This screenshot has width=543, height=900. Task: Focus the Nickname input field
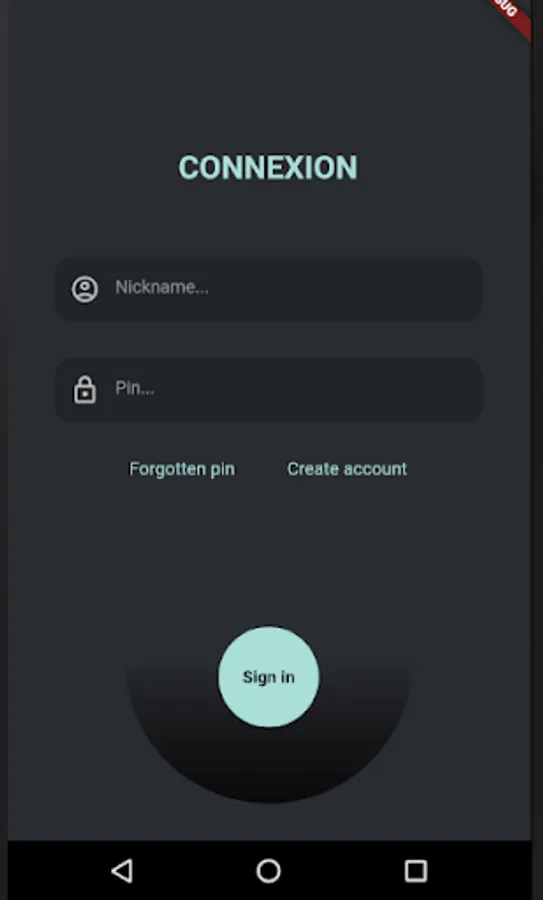click(268, 289)
